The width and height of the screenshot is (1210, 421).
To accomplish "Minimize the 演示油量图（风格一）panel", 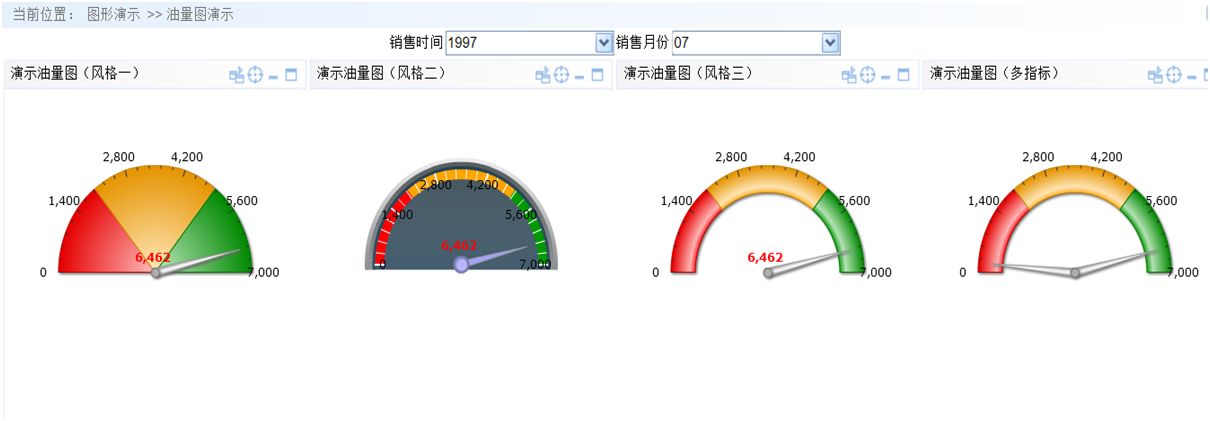I will click(x=273, y=76).
